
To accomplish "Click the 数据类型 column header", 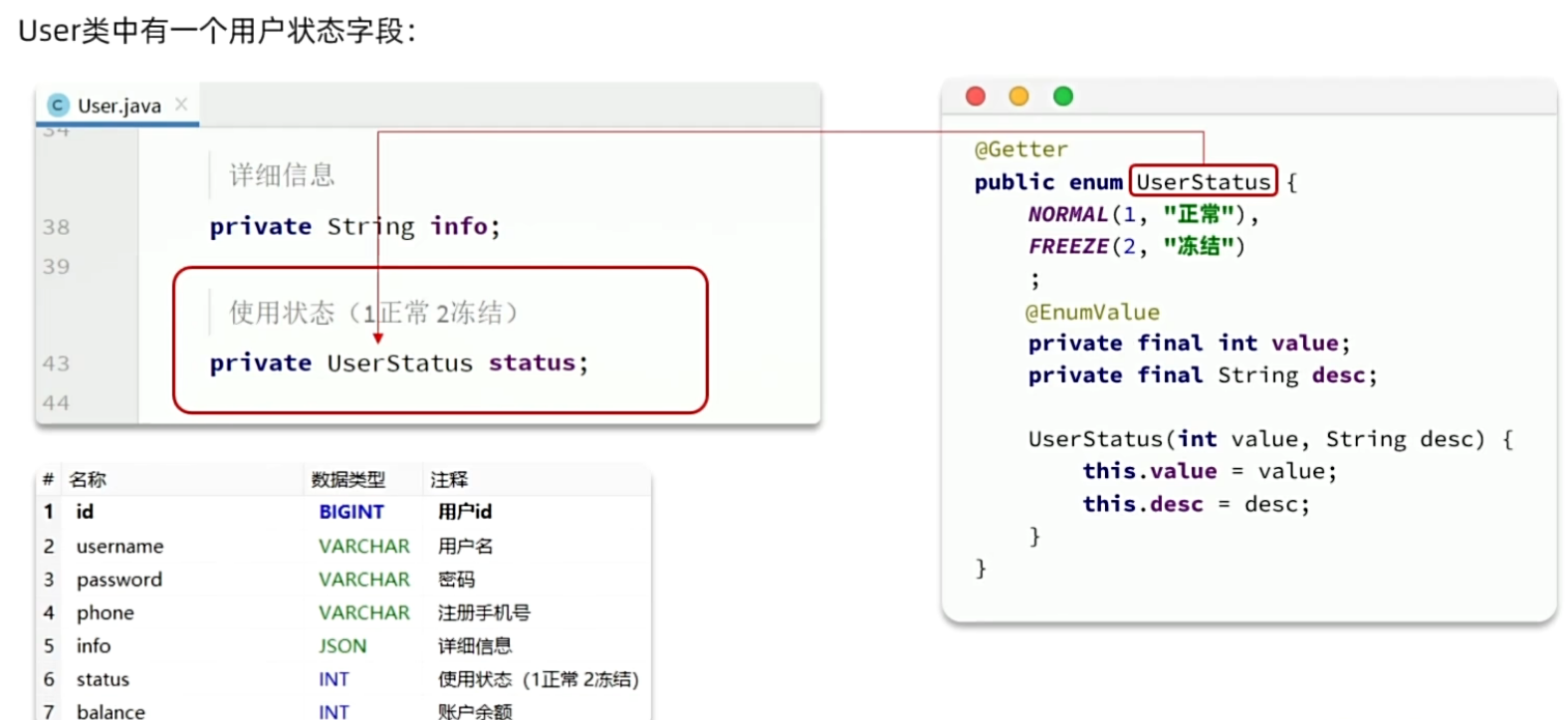I will pos(347,480).
